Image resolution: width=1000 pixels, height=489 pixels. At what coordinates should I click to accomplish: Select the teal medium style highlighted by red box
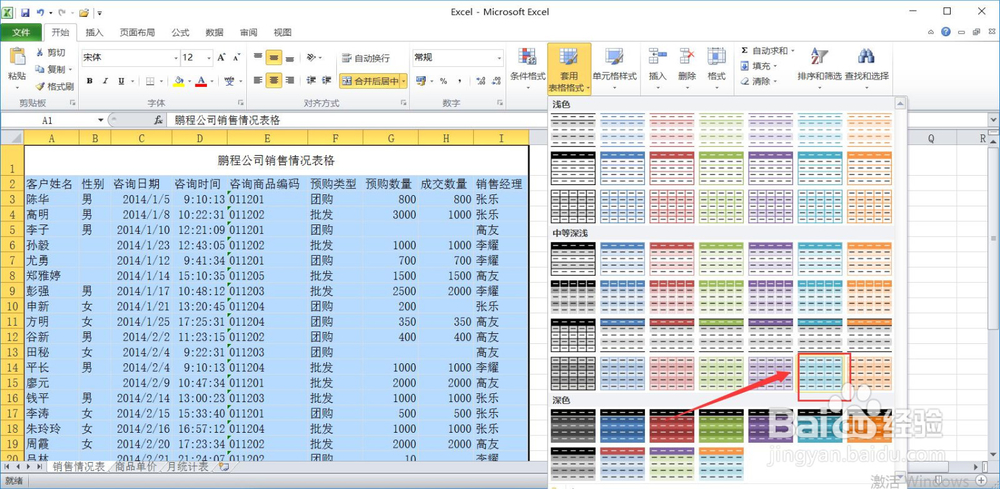click(x=820, y=374)
